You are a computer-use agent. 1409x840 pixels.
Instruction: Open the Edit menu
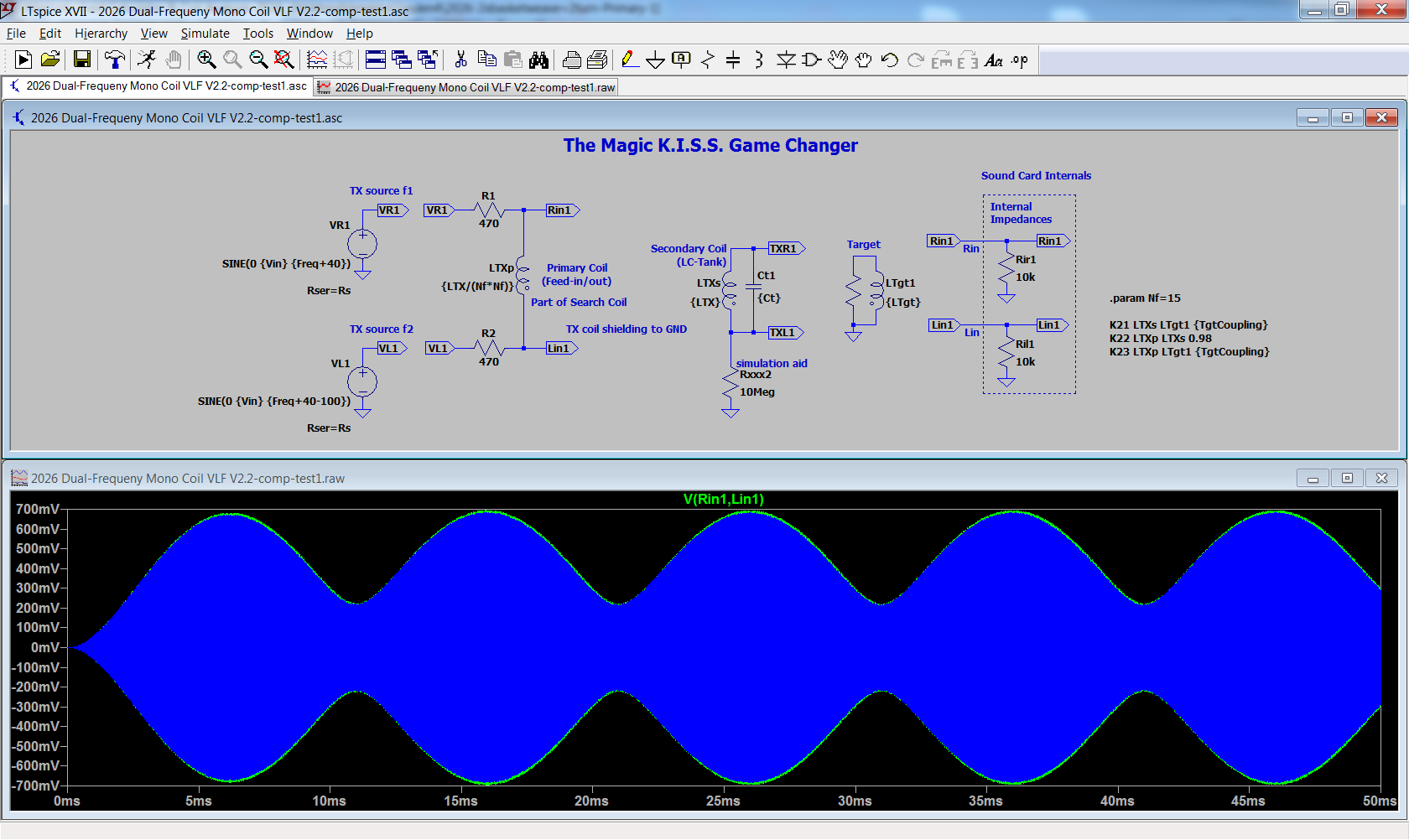(50, 34)
